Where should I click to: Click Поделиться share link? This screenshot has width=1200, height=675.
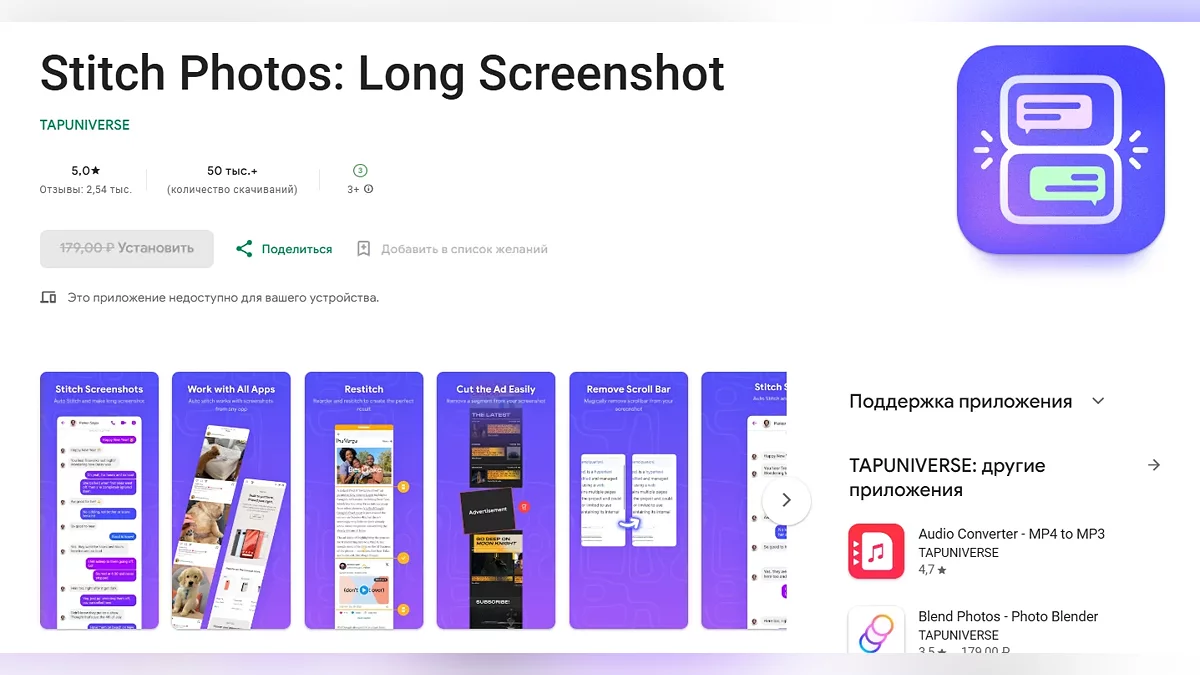(x=297, y=249)
